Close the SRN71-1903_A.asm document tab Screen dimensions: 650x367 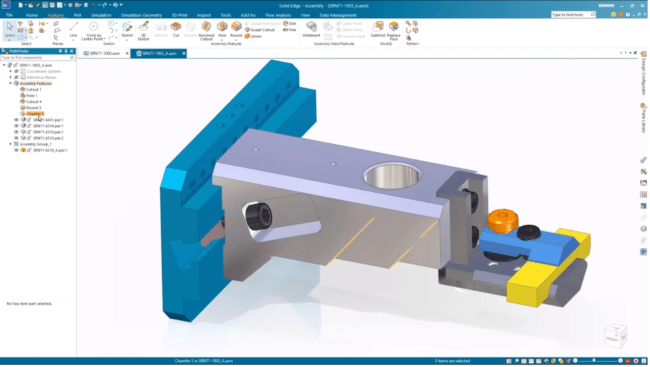(x=183, y=53)
